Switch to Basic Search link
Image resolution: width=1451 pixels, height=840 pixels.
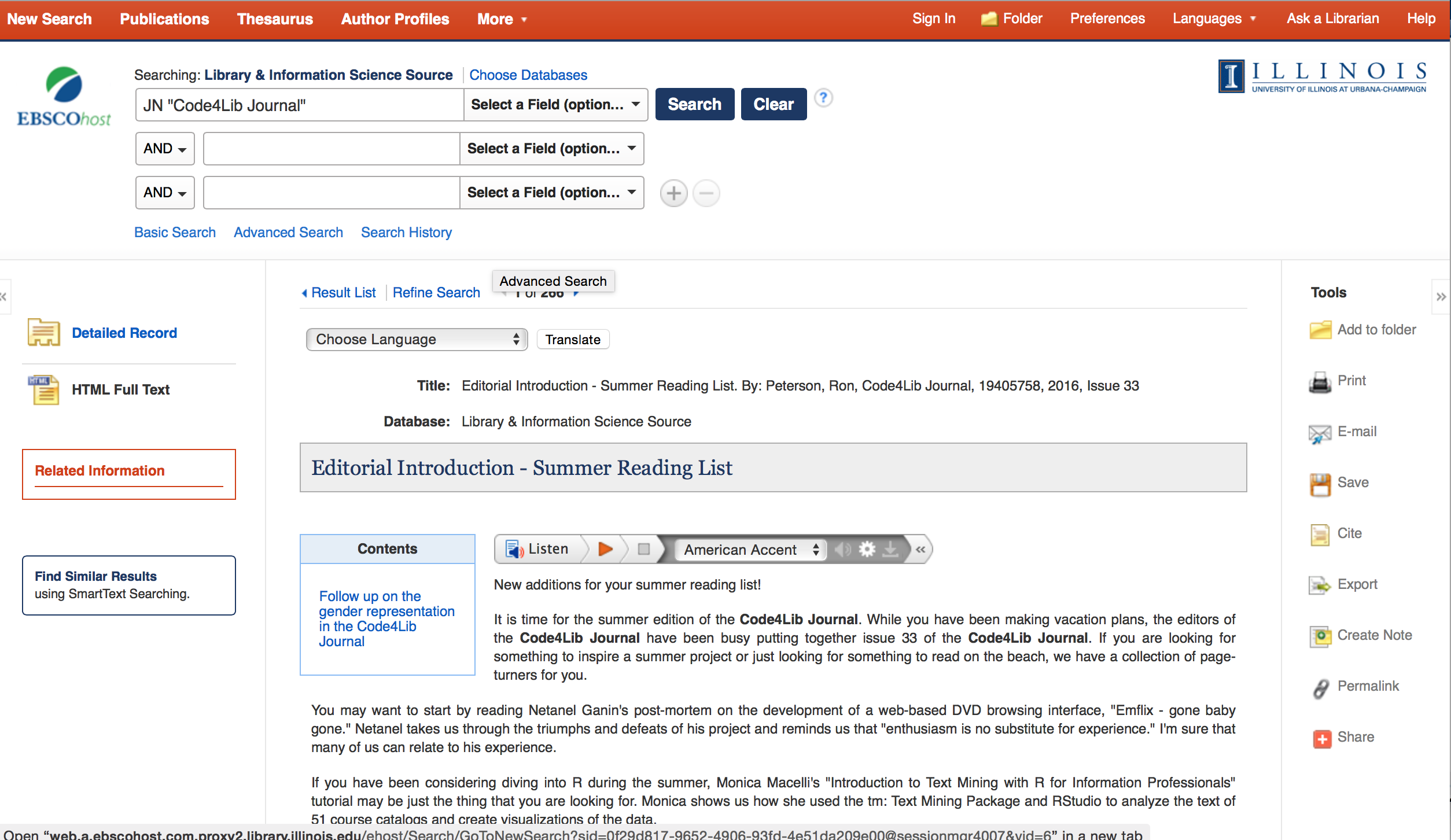(x=175, y=233)
